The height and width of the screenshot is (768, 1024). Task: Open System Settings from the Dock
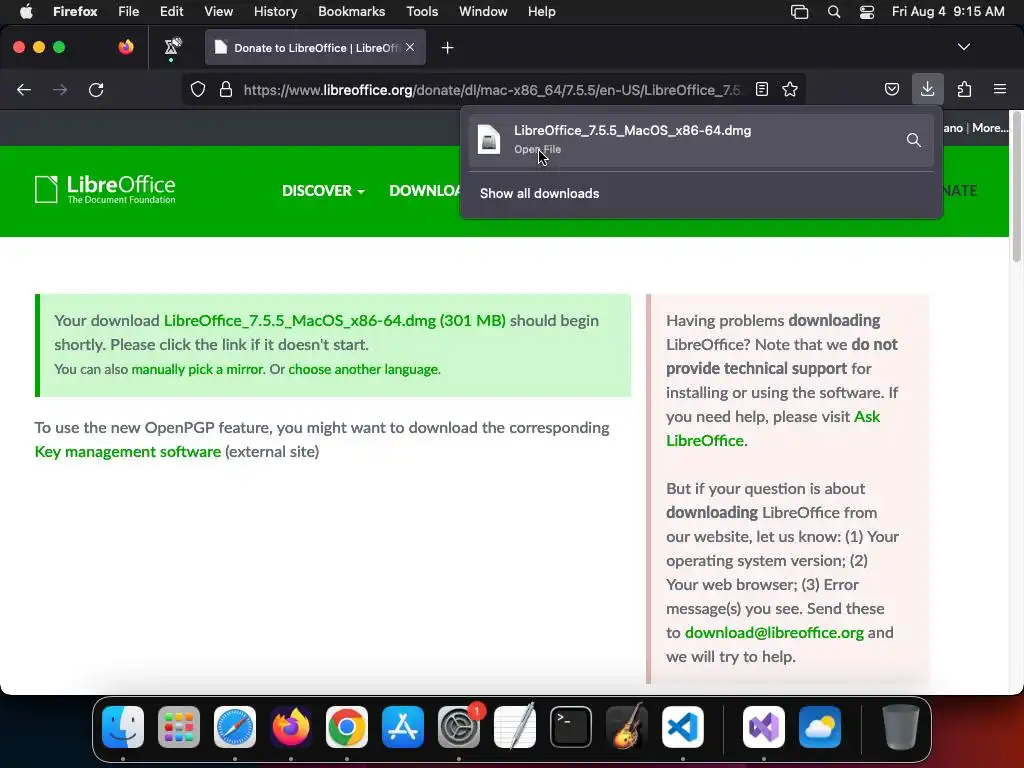[x=459, y=727]
